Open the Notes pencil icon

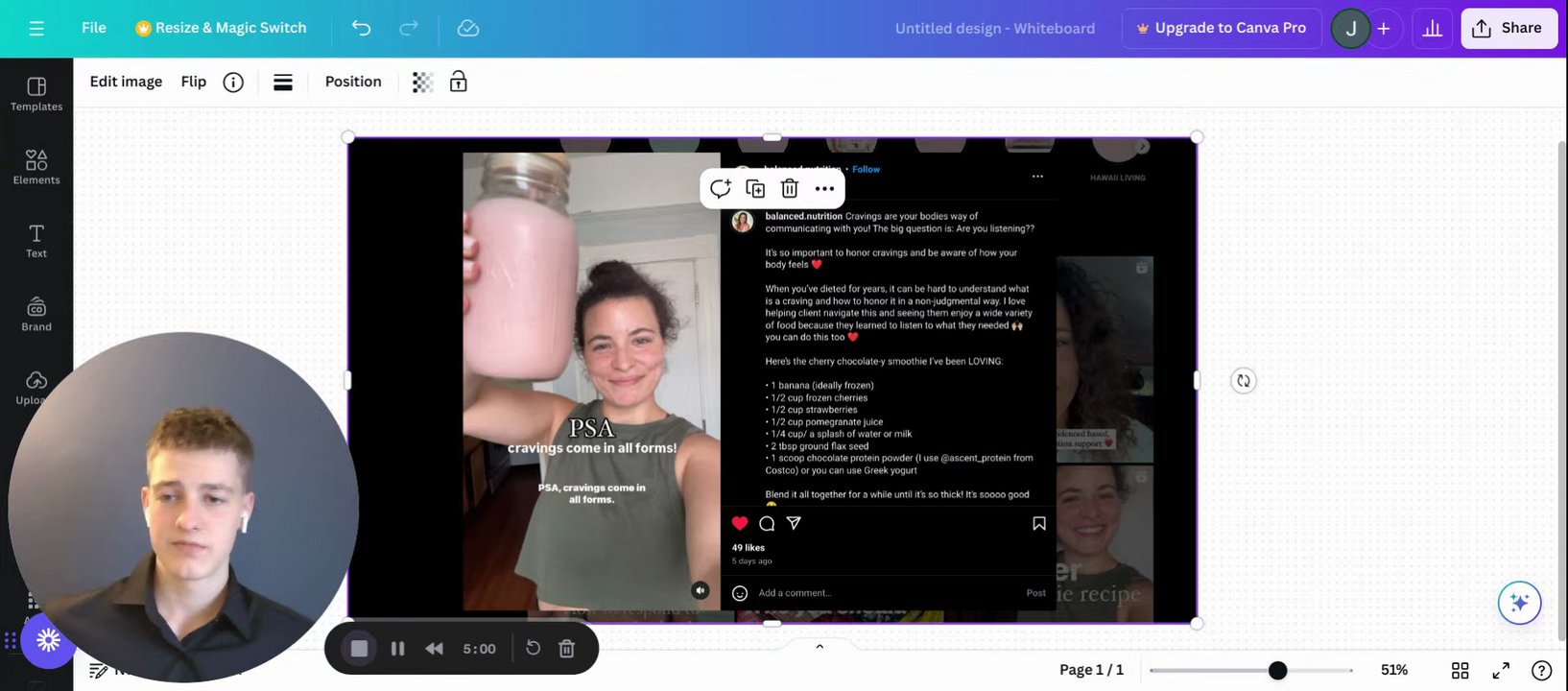(98, 670)
